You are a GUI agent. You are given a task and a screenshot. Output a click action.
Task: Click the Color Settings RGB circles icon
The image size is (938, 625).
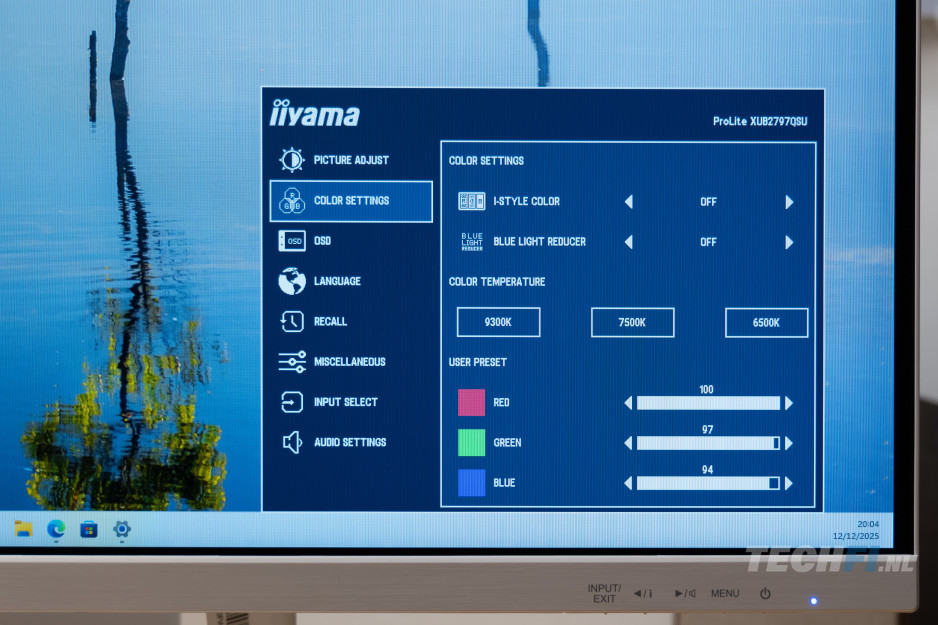pyautogui.click(x=291, y=201)
